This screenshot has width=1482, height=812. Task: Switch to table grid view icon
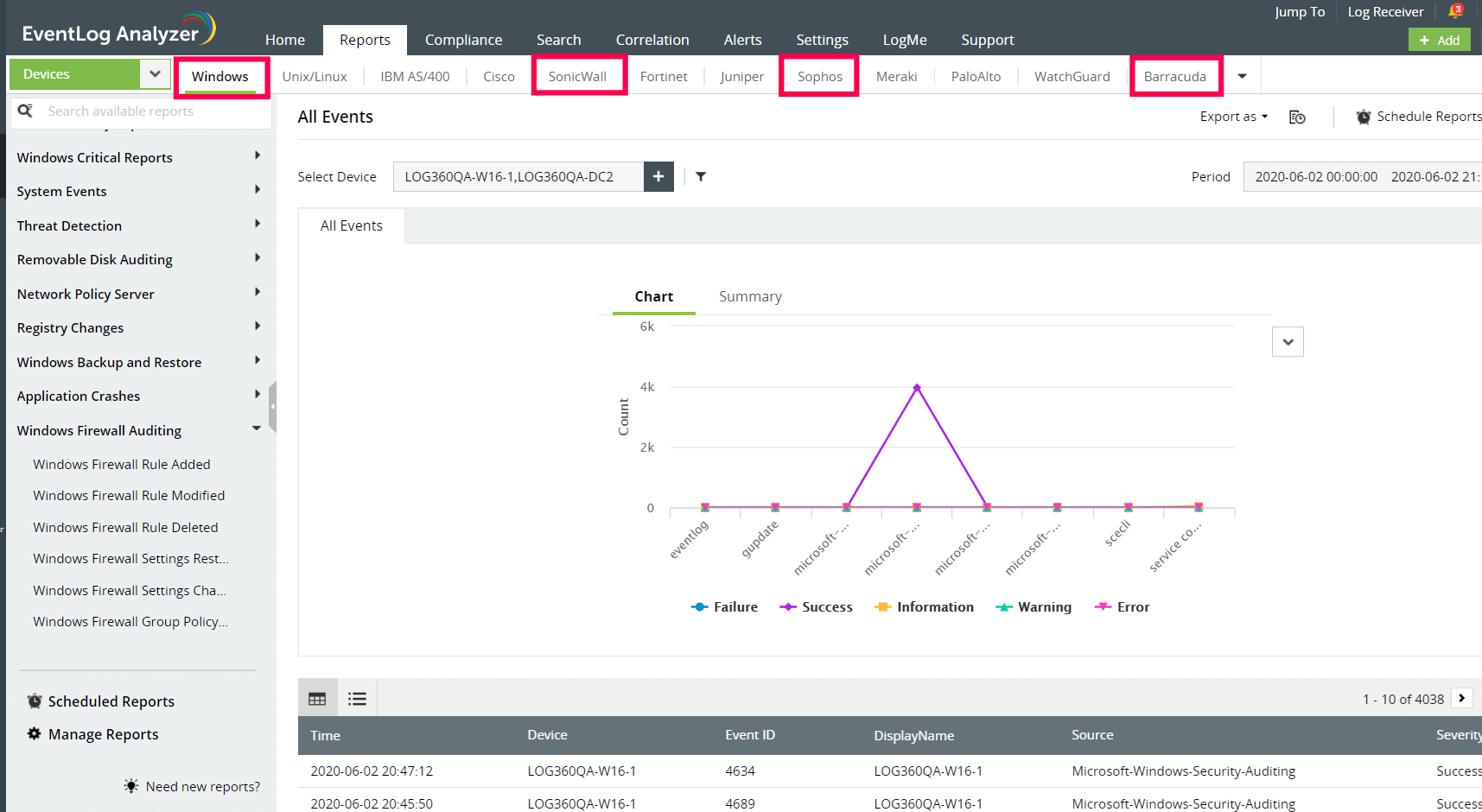pyautogui.click(x=317, y=699)
